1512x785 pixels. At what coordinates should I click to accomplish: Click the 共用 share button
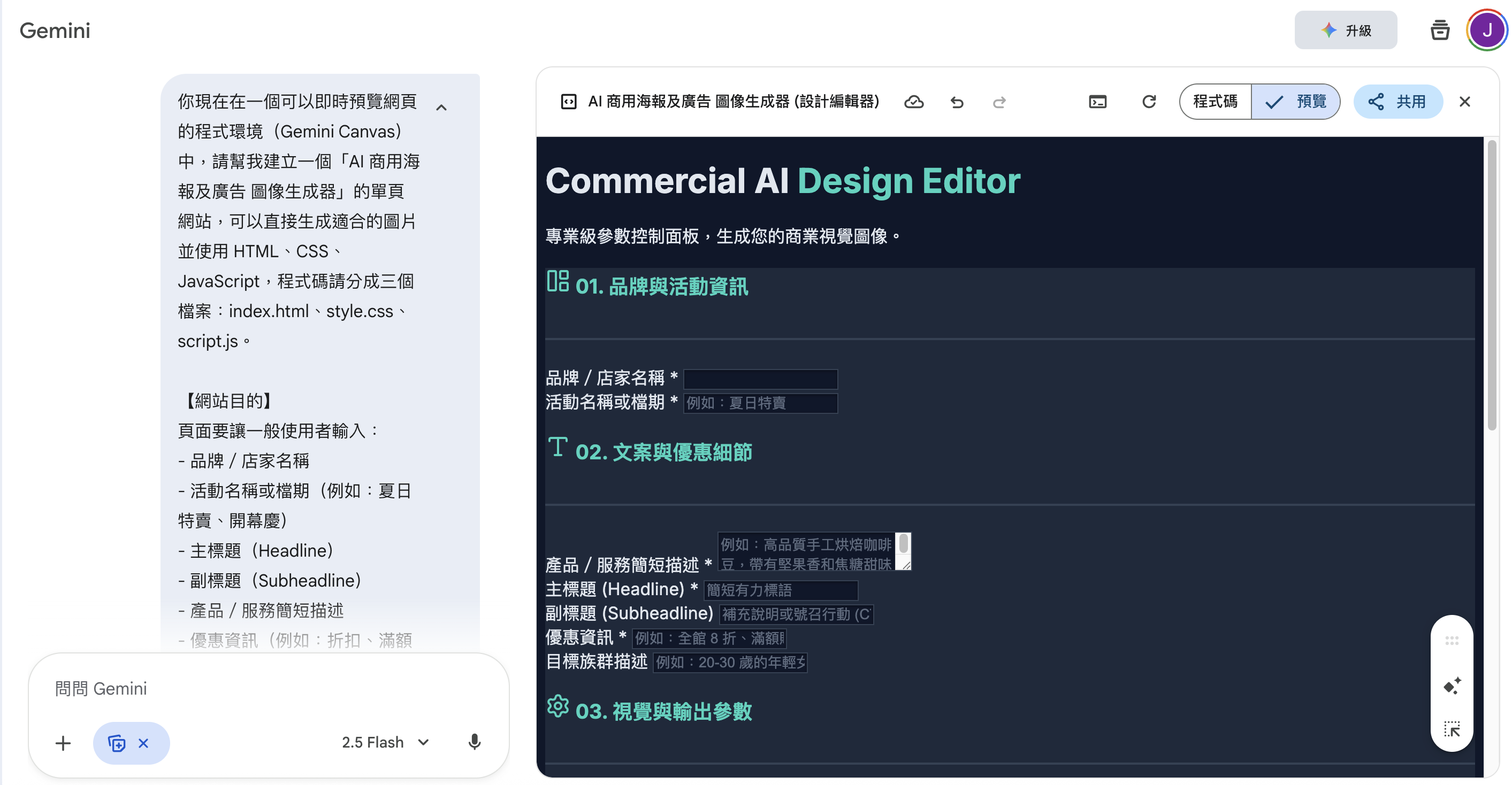click(x=1398, y=102)
